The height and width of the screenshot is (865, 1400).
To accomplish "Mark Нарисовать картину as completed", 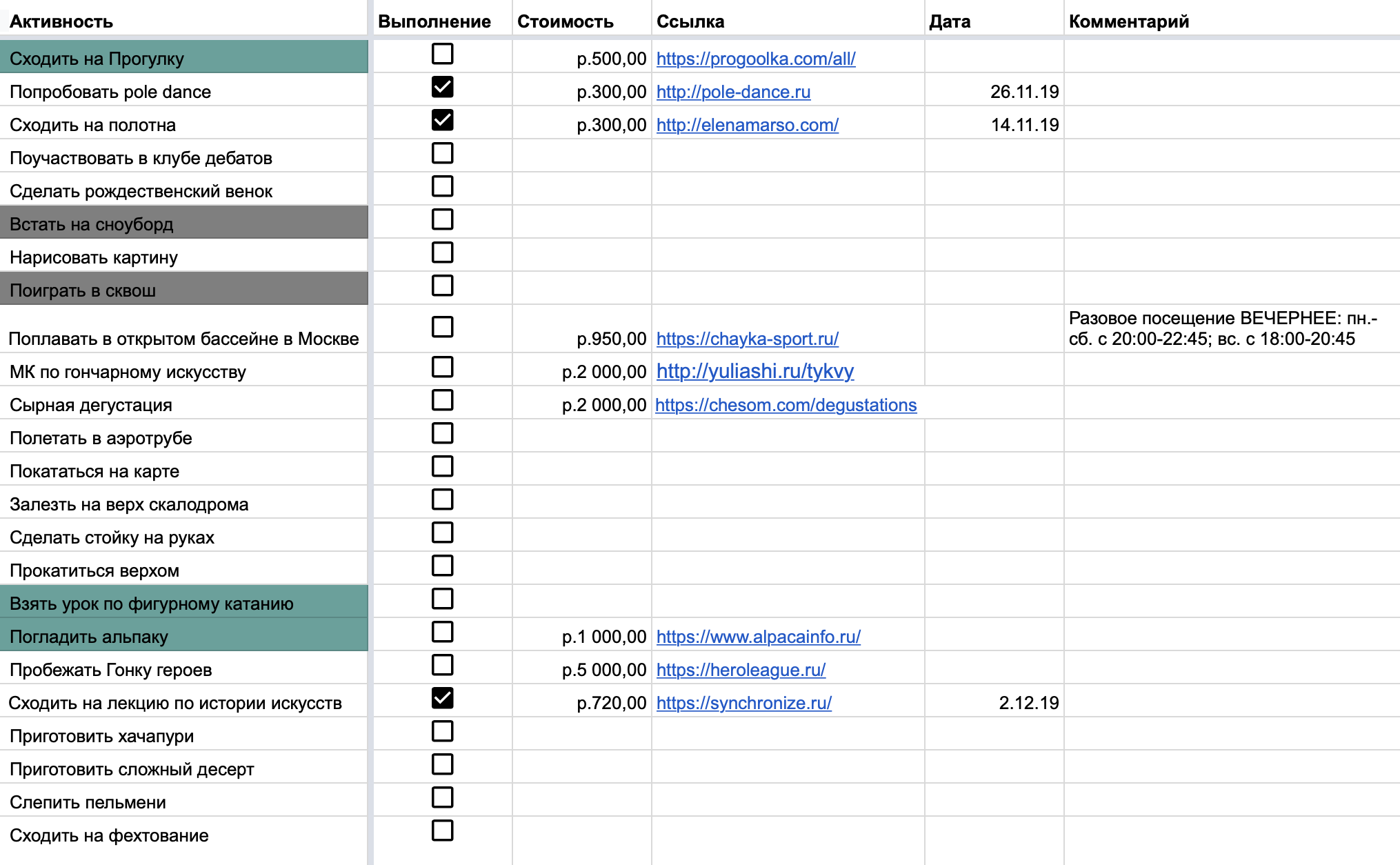I will click(442, 252).
